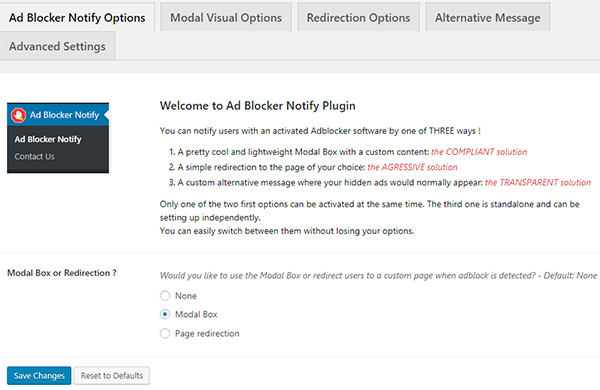Image resolution: width=600 pixels, height=390 pixels.
Task: Click Ad Blocker Notify submenu item
Action: click(x=48, y=139)
